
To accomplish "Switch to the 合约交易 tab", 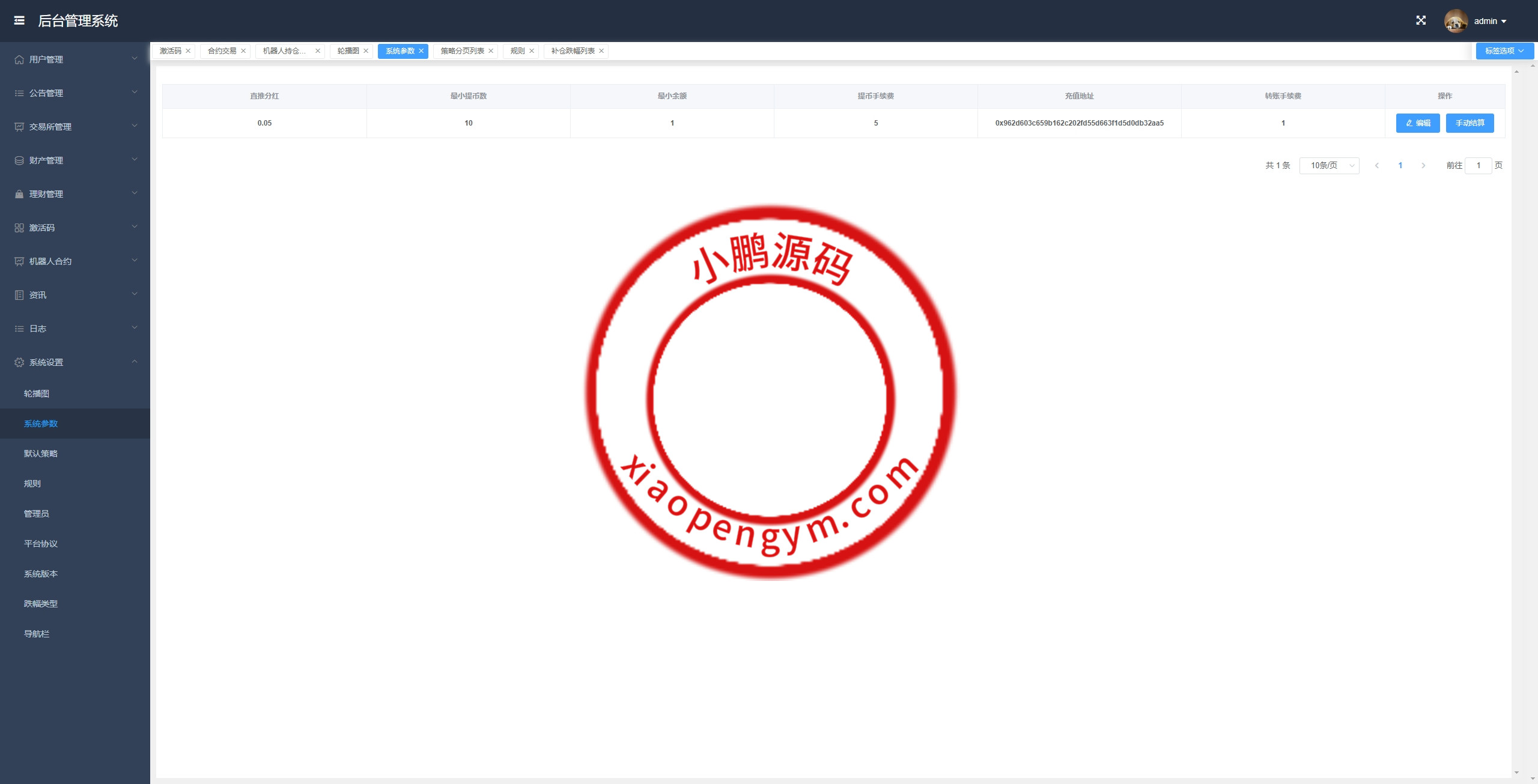I will point(221,51).
